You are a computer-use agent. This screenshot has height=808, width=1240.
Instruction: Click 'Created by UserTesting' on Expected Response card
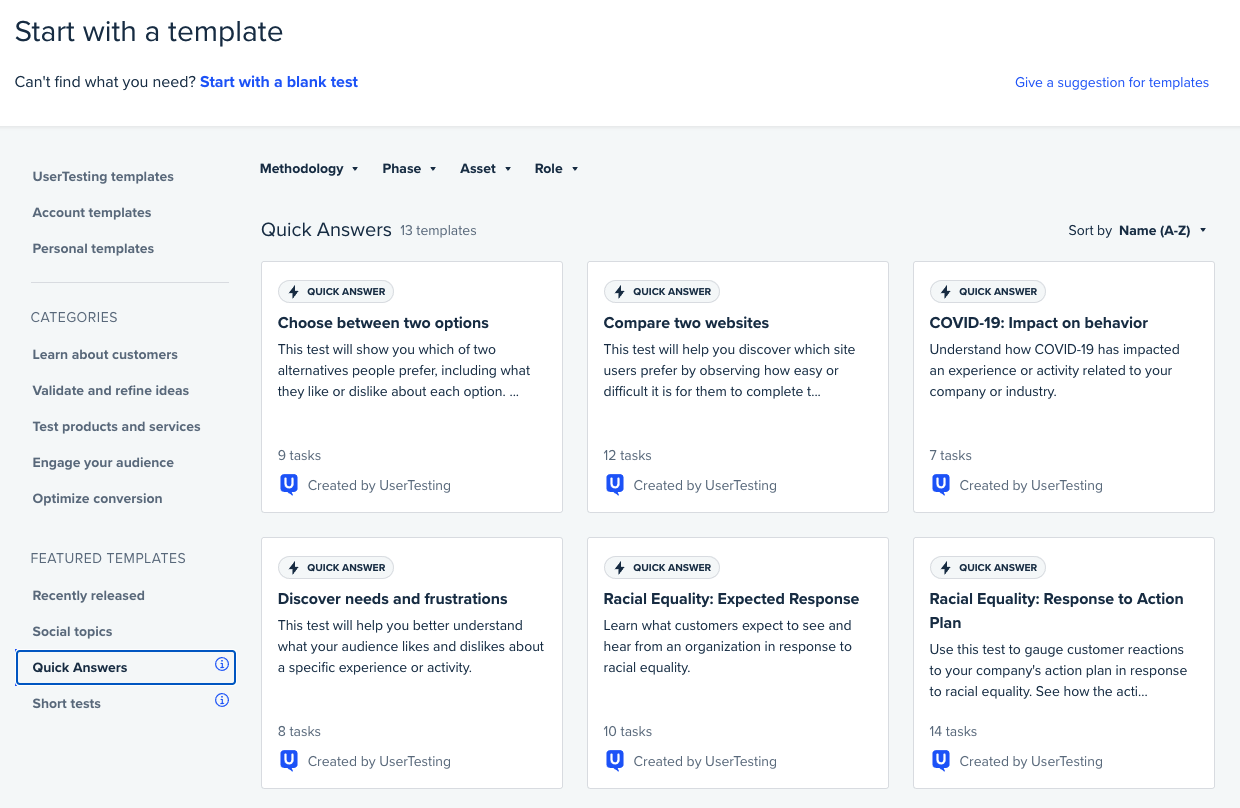(x=705, y=762)
